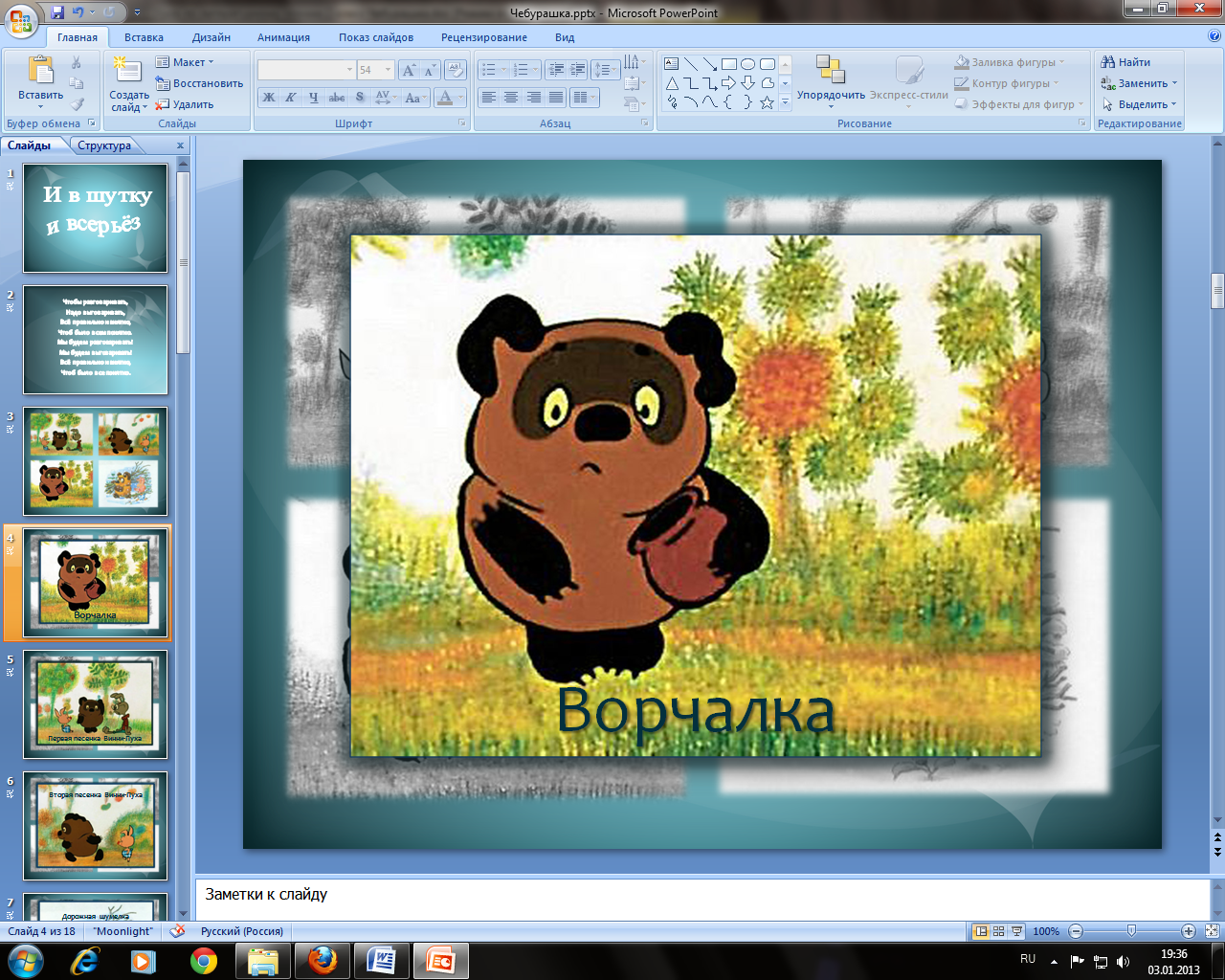The height and width of the screenshot is (980, 1225).
Task: Open PowerPoint help question mark
Action: pos(1214,36)
